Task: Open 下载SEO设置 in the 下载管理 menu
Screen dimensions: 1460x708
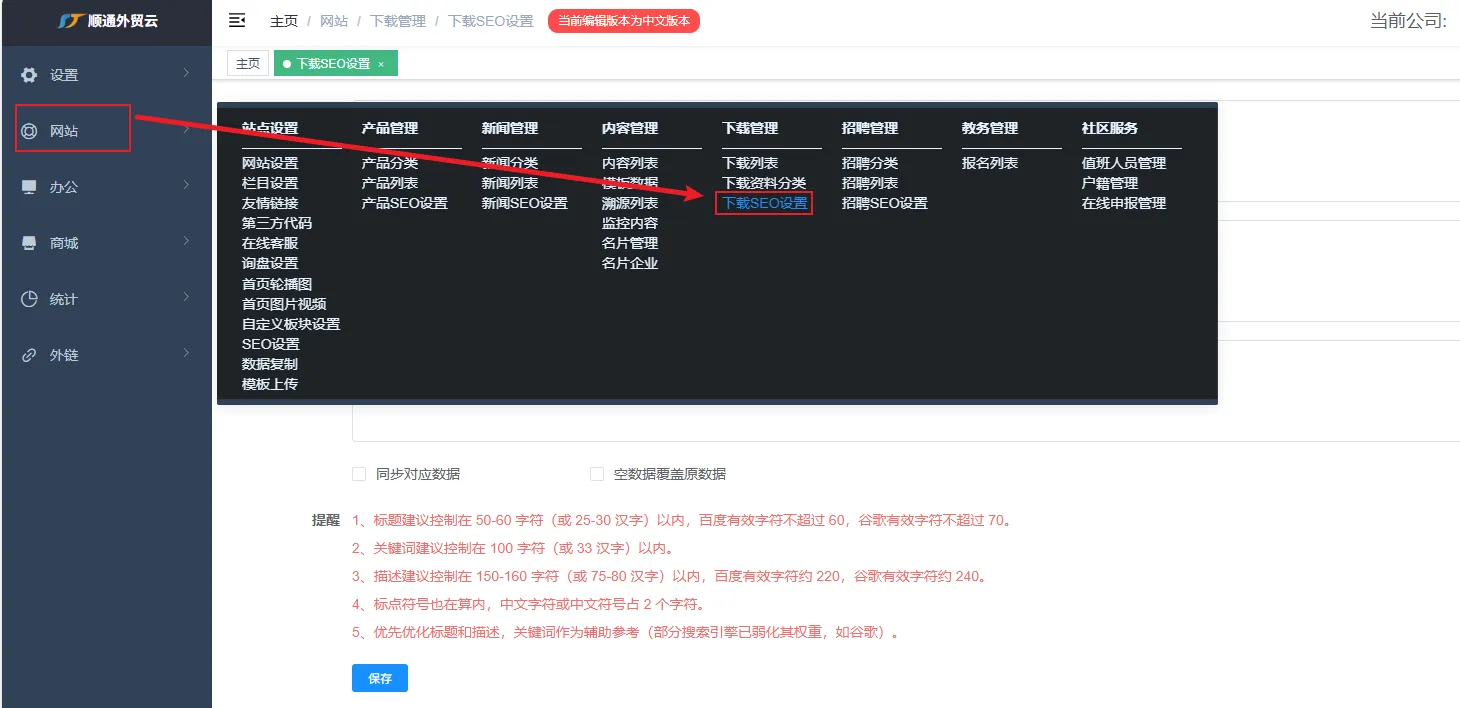Action: pos(764,203)
